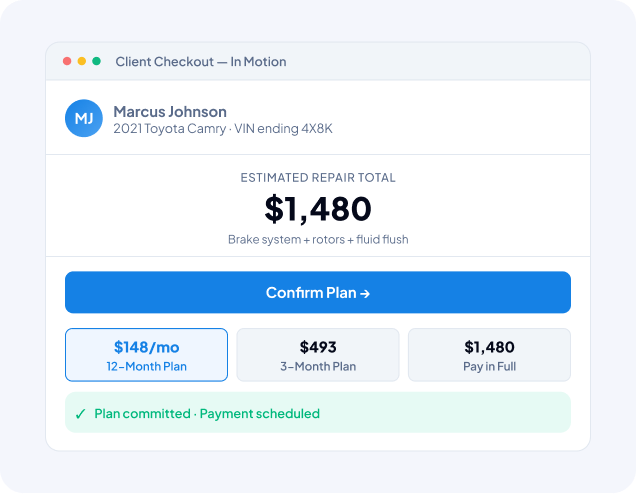Click the Marcus Johnson client name
This screenshot has height=494, width=636.
pos(170,112)
